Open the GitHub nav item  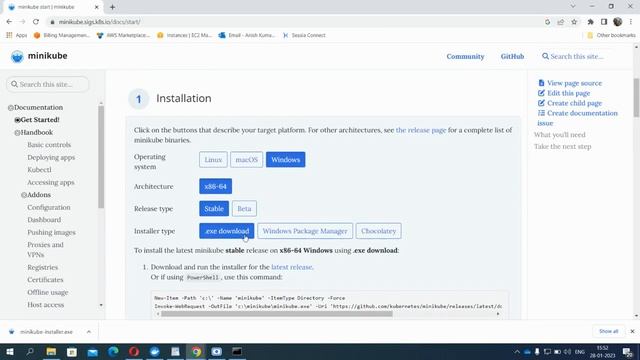[512, 56]
